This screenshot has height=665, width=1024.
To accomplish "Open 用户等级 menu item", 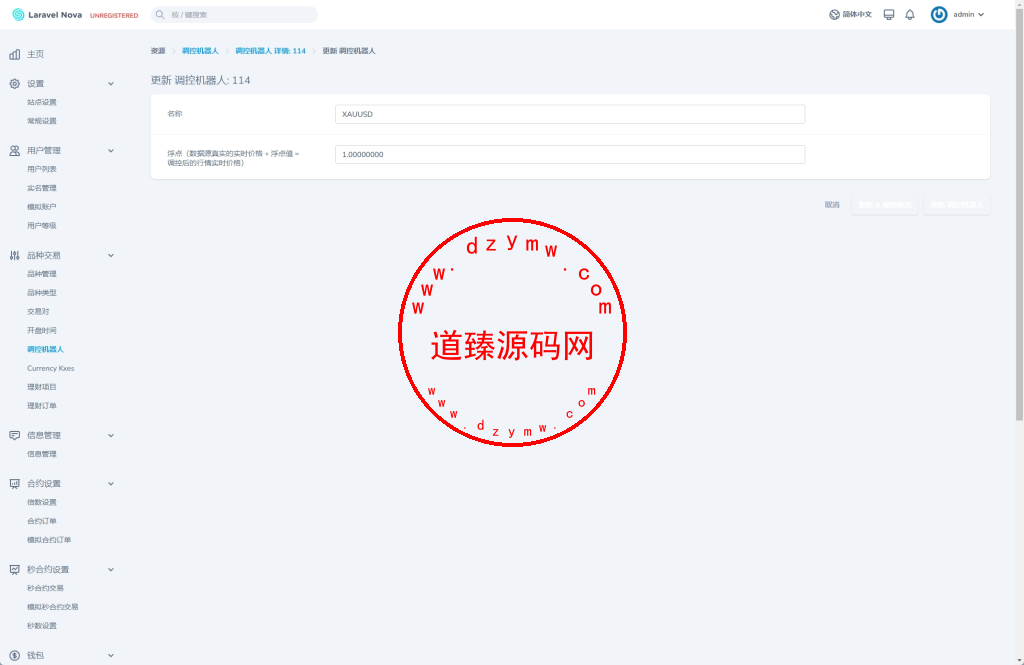I will [42, 225].
